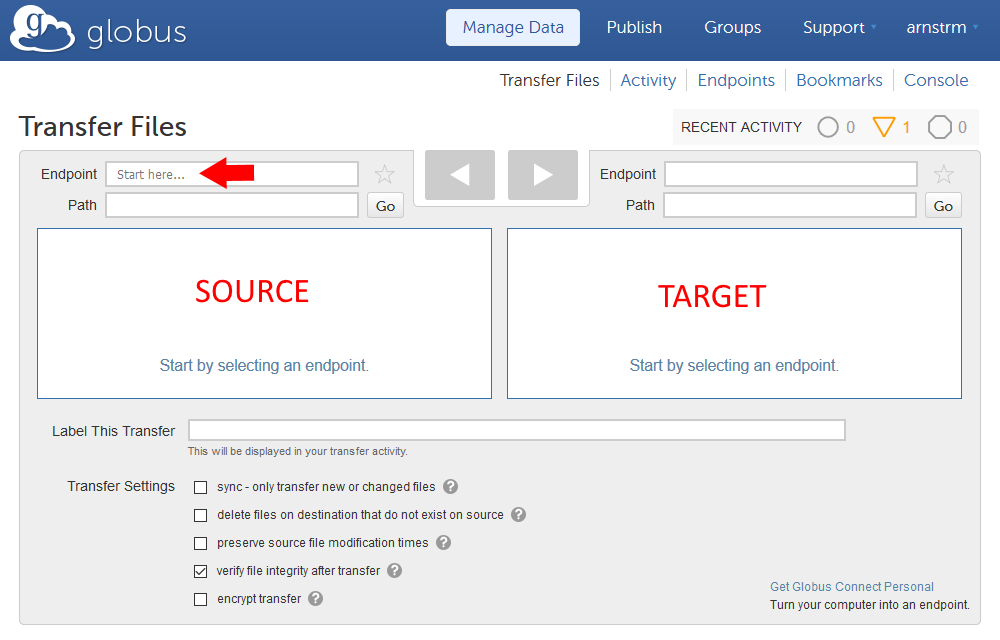Viewport: 1000px width, 640px height.
Task: Bookmark the source endpoint with the star
Action: tap(385, 175)
